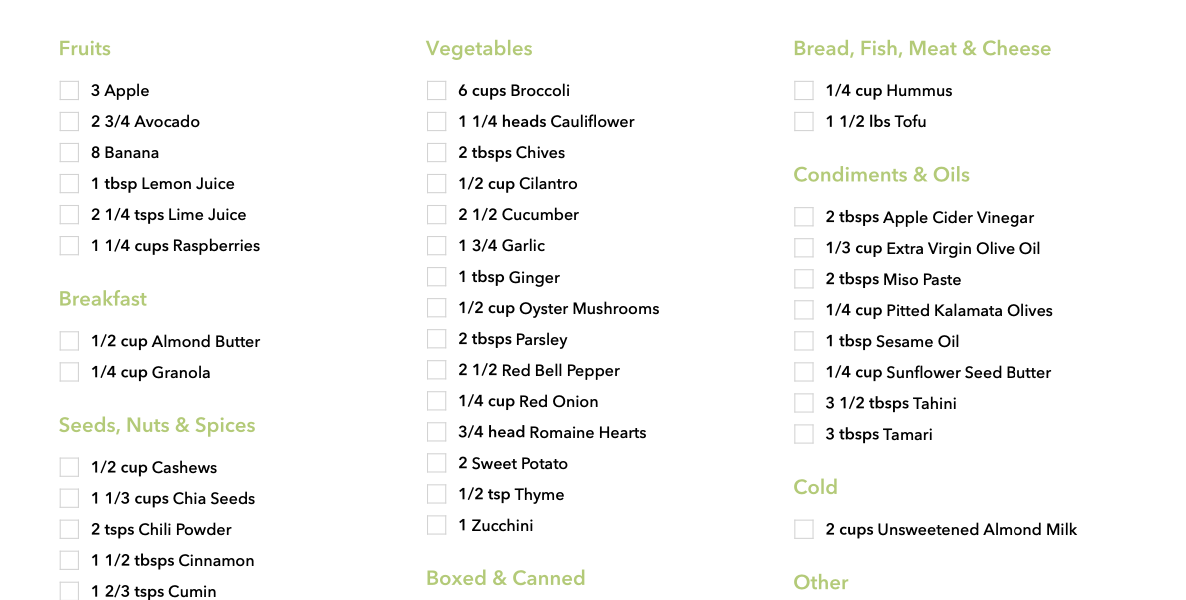The image size is (1186, 600).
Task: Check the 1/2 cup Cashews box
Action: (70, 468)
